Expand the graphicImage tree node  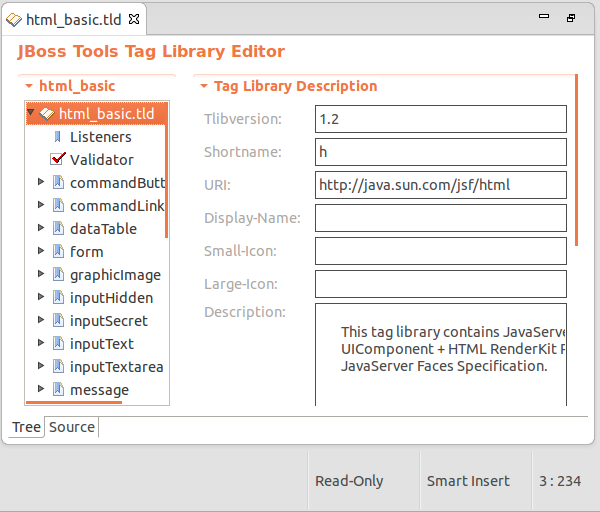(x=41, y=274)
